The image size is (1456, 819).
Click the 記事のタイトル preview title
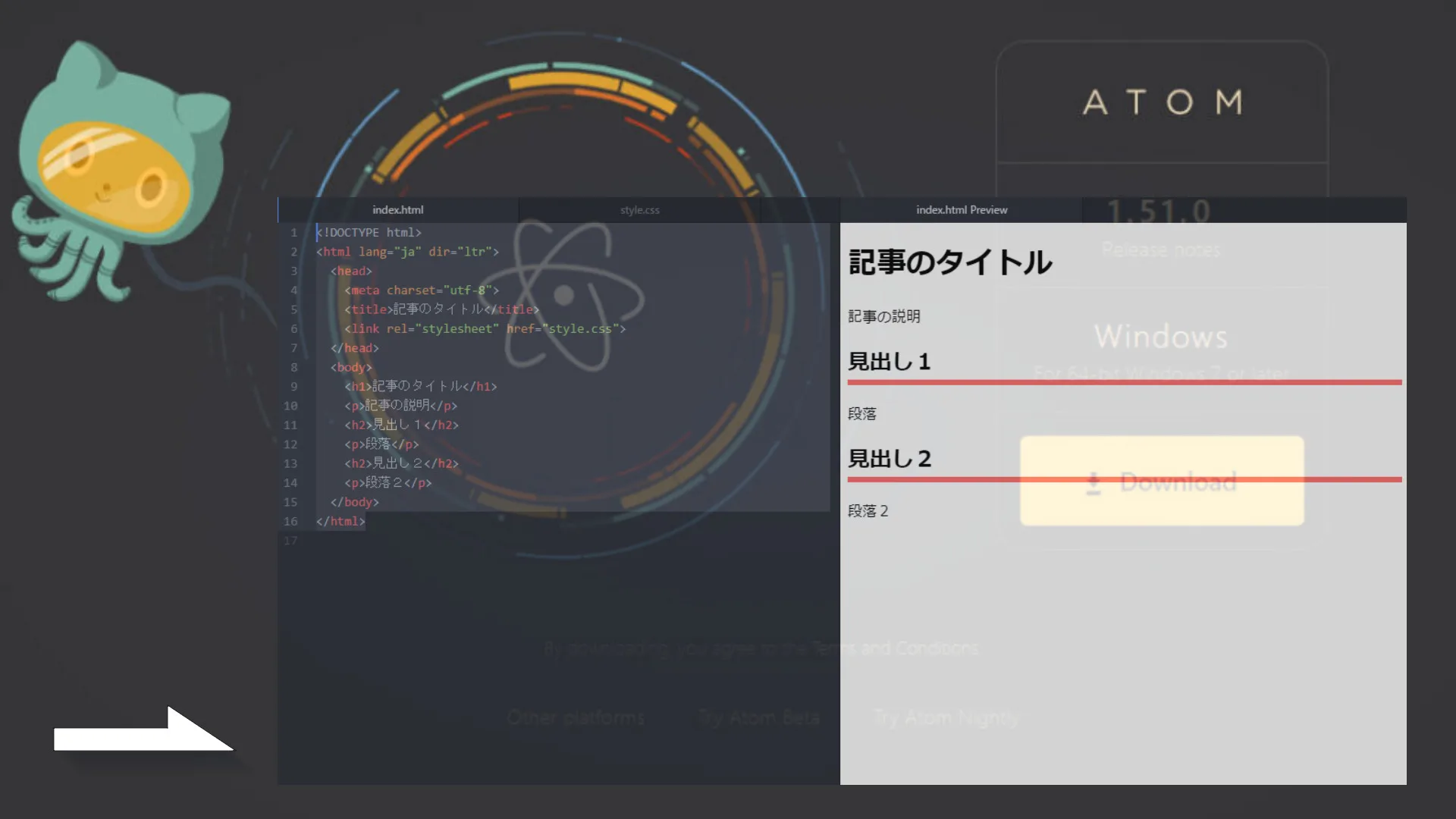click(949, 262)
